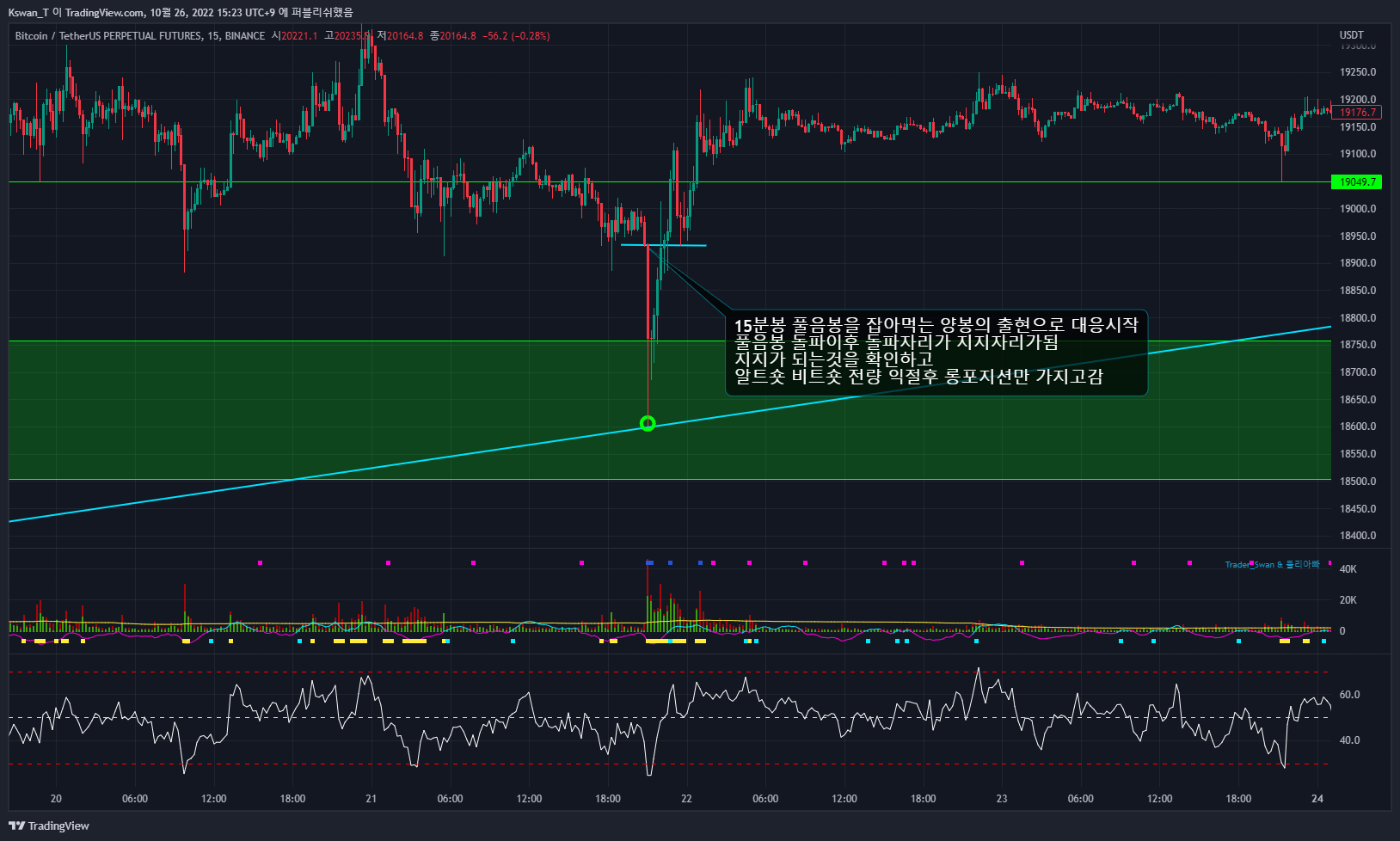Click the 18500.0 price axis label
This screenshot has width=1400, height=841.
click(x=1358, y=482)
